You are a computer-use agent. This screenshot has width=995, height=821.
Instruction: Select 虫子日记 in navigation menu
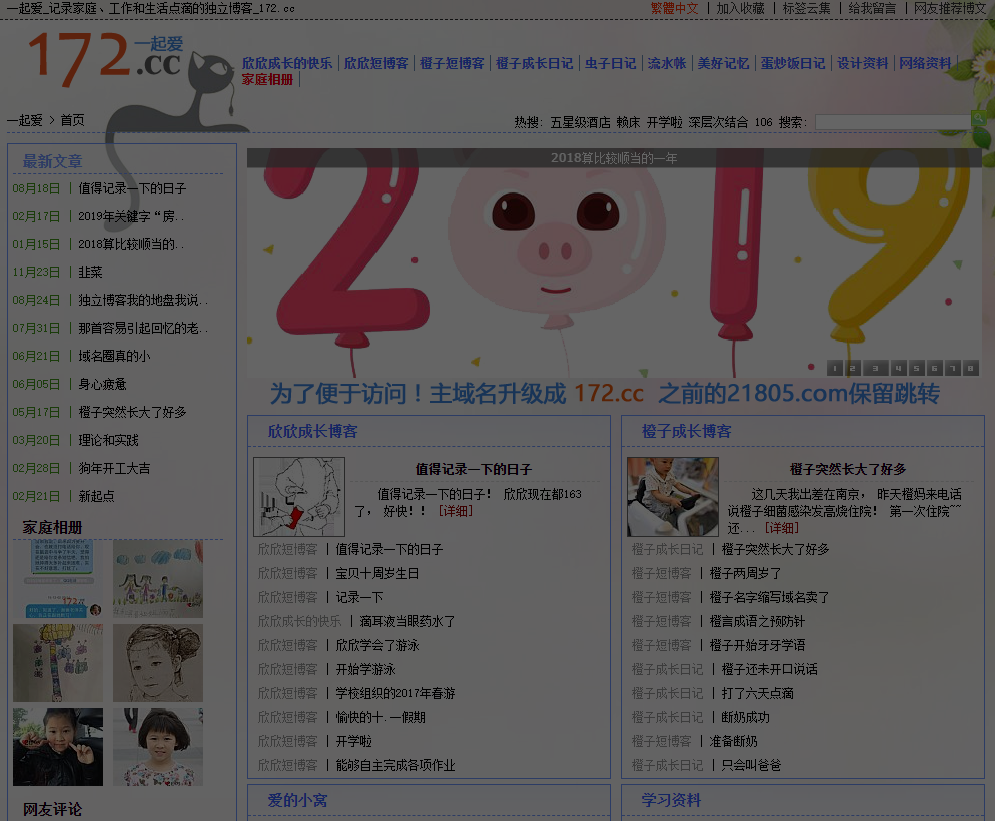610,63
